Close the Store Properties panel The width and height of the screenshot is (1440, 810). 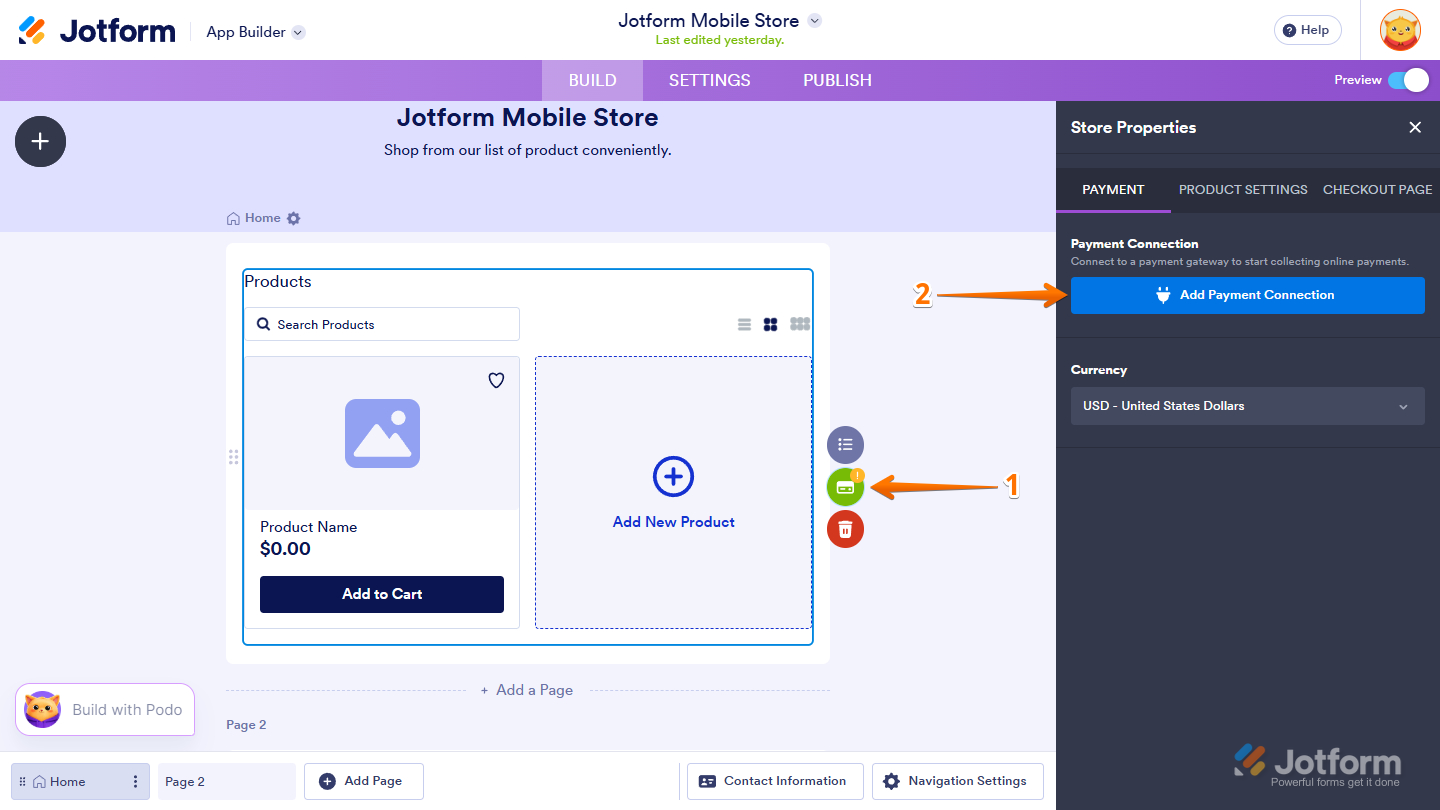coord(1415,127)
